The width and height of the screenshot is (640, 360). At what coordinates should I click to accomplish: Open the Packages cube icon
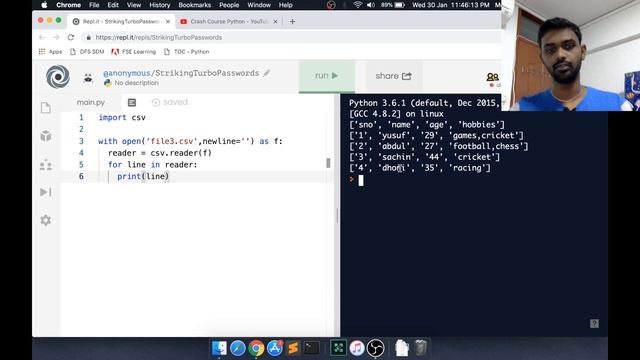[x=46, y=136]
